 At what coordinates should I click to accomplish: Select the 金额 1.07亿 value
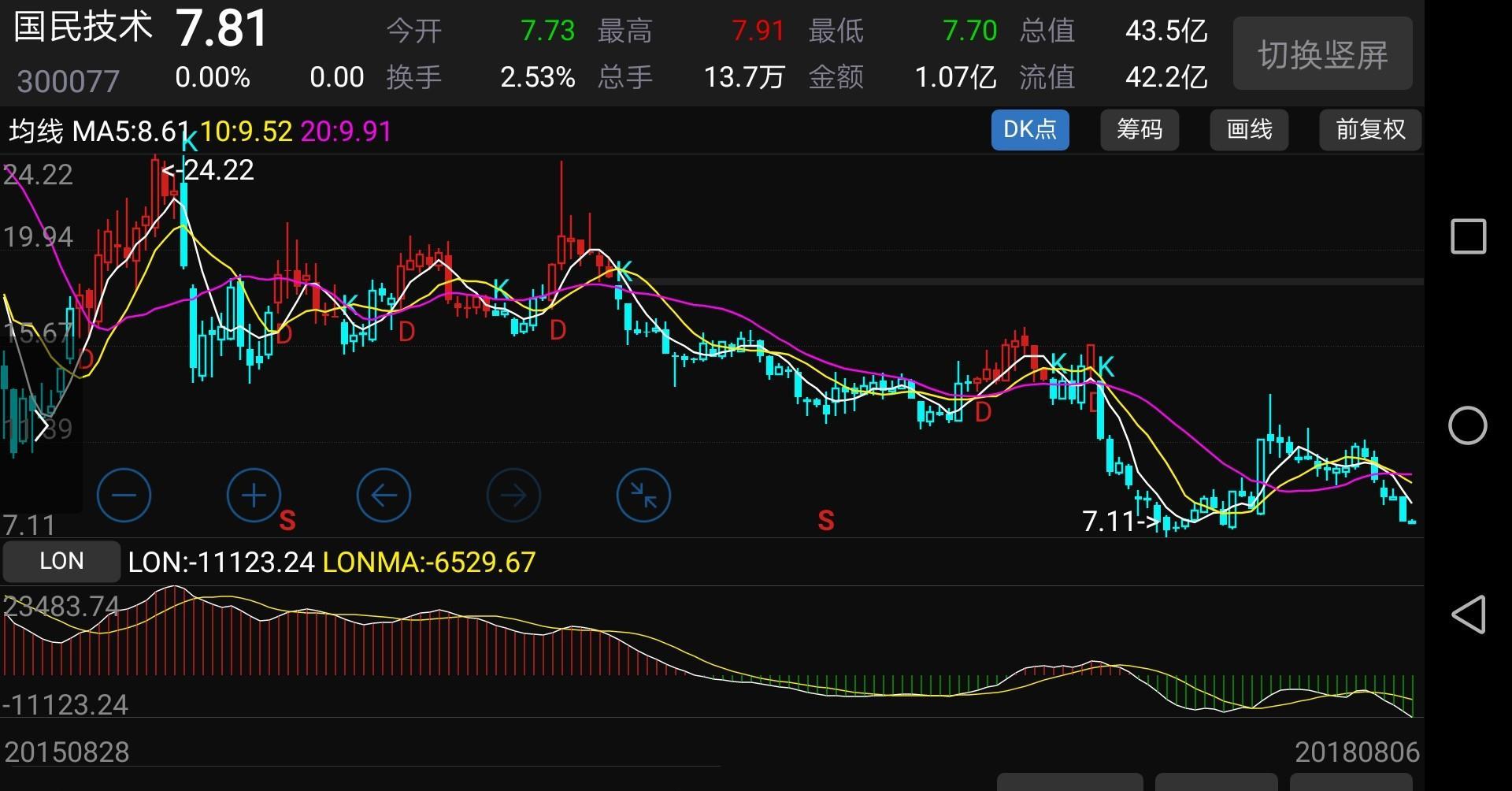[955, 77]
